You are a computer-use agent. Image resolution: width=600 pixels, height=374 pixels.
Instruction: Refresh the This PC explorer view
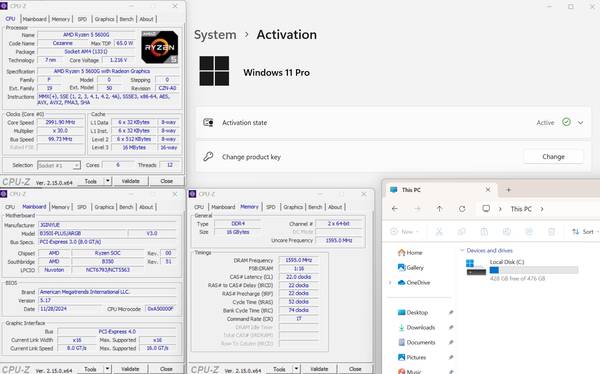click(462, 209)
